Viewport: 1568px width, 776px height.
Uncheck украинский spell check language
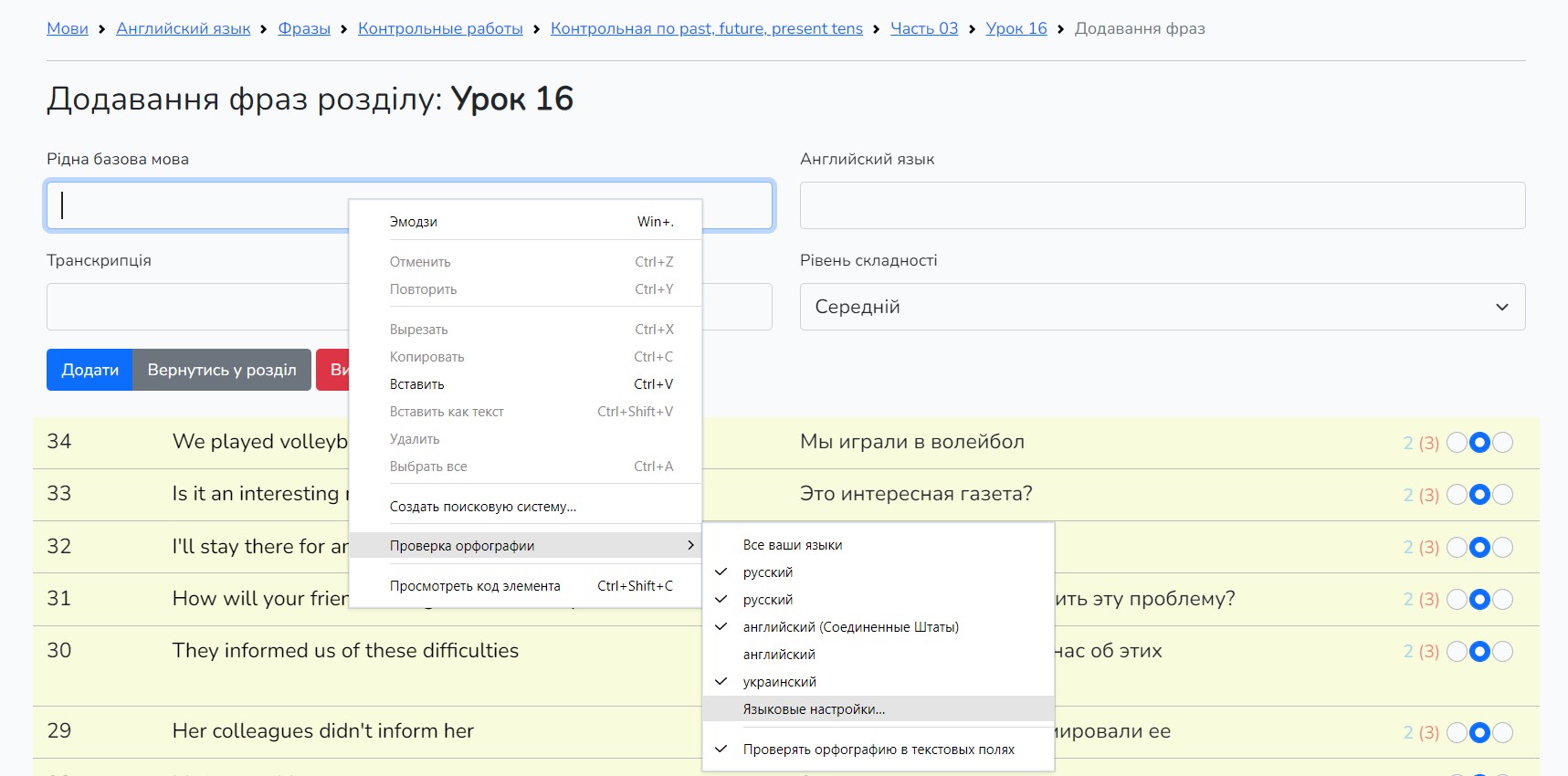779,682
